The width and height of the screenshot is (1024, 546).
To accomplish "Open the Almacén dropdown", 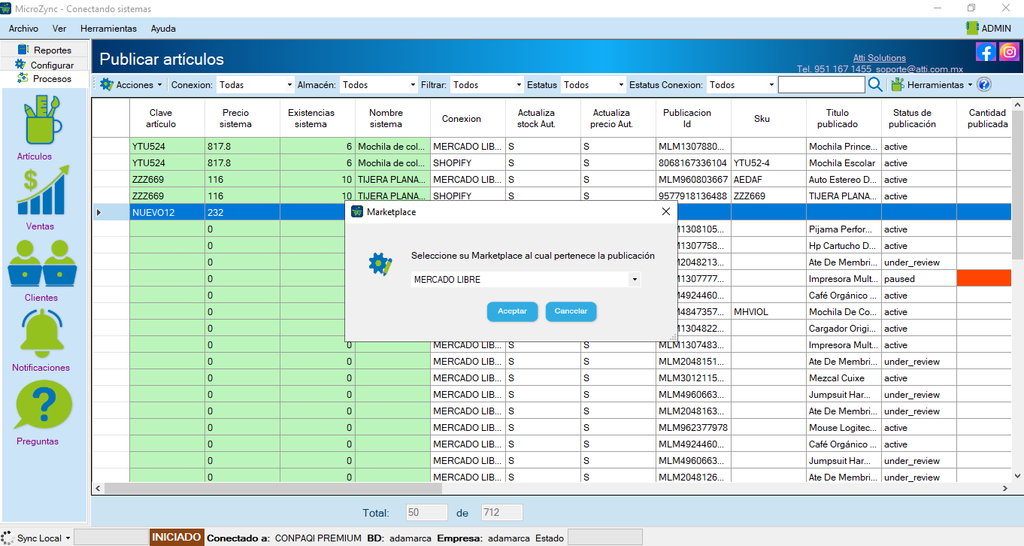I will 379,85.
